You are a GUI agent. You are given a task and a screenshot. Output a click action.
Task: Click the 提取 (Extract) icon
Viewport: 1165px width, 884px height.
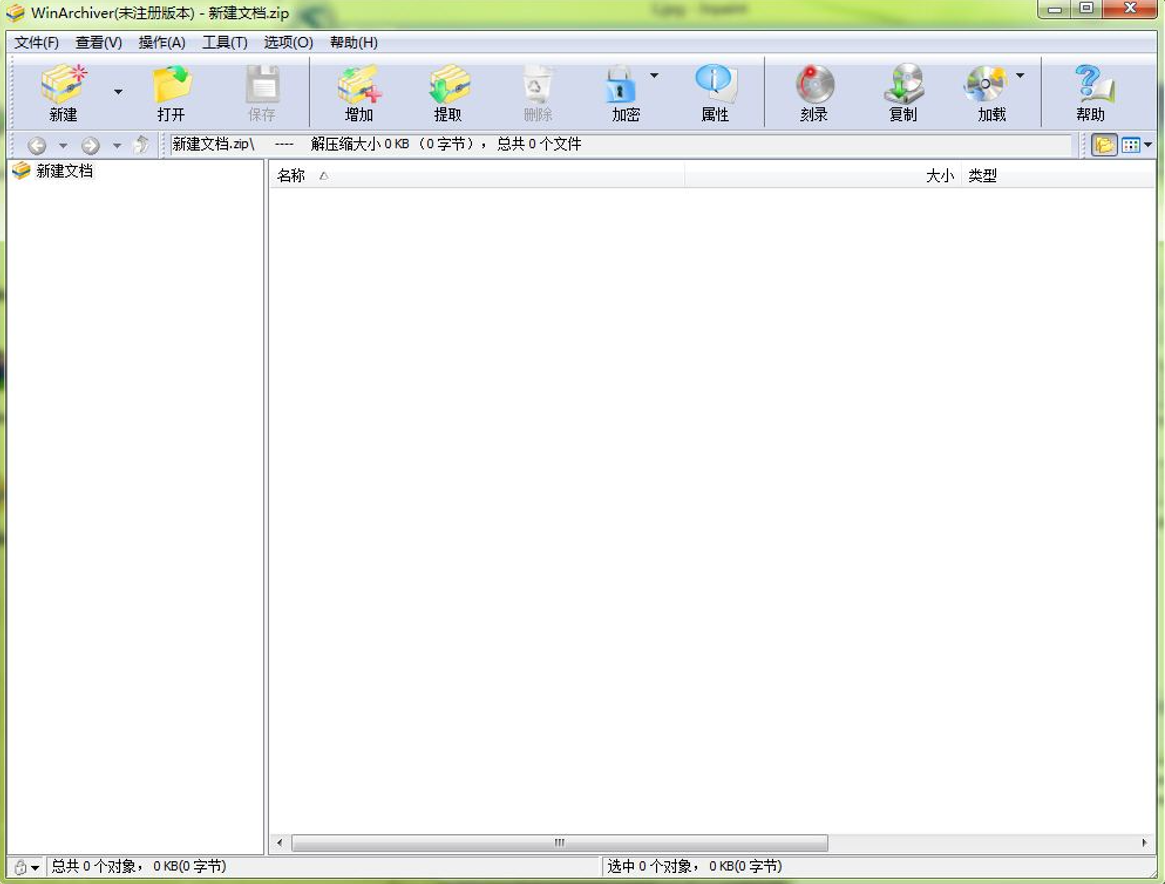[449, 84]
